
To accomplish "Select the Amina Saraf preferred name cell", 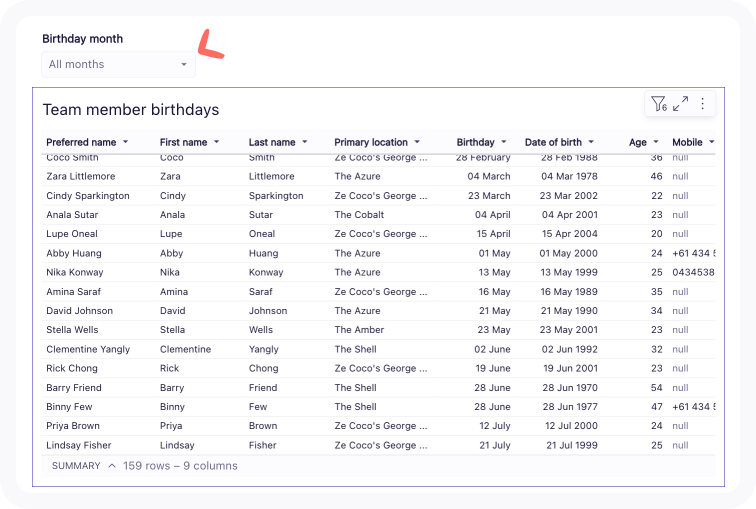I will point(73,292).
